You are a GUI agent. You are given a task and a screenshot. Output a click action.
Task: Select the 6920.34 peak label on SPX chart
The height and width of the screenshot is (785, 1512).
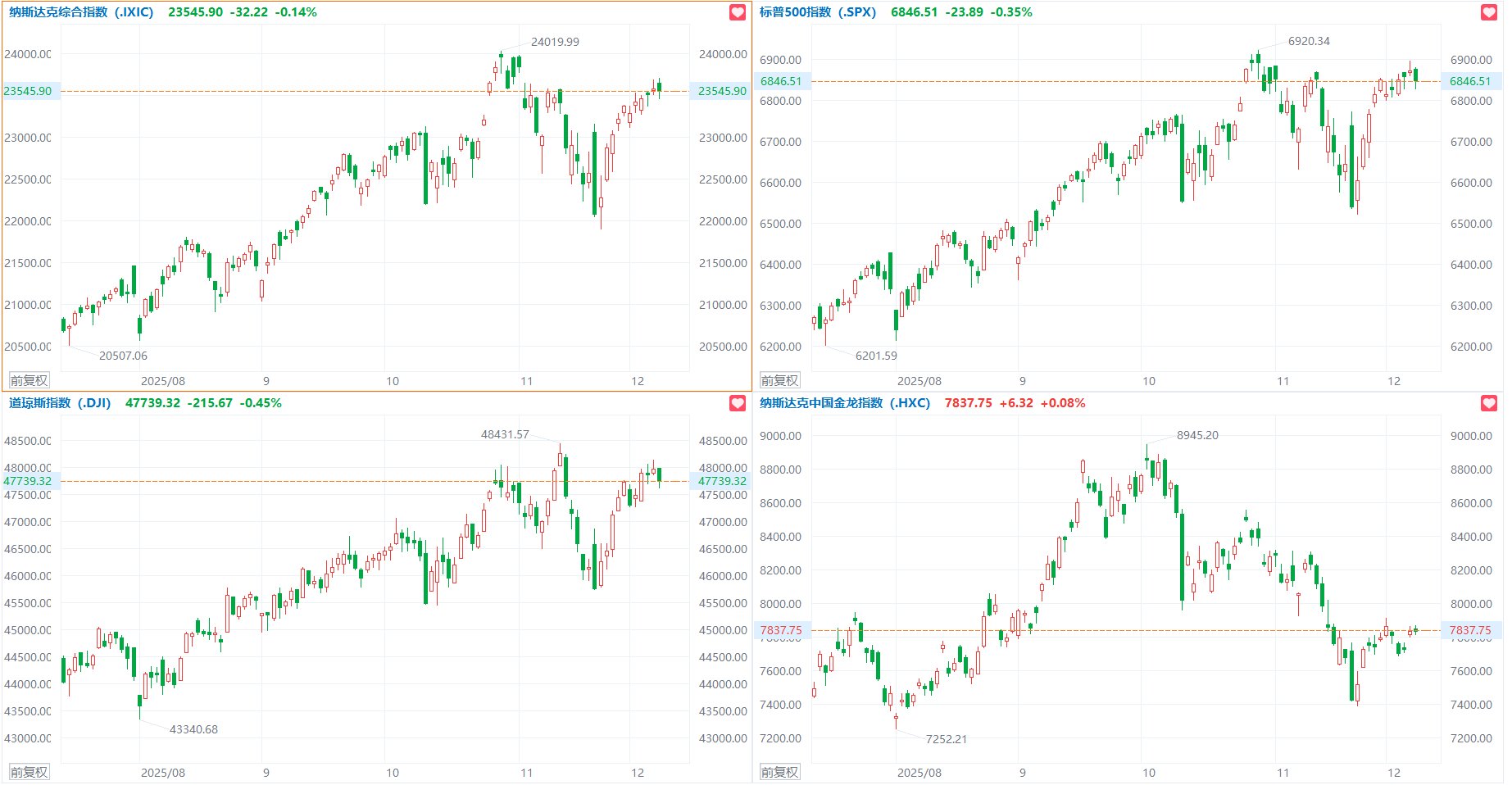point(1309,41)
